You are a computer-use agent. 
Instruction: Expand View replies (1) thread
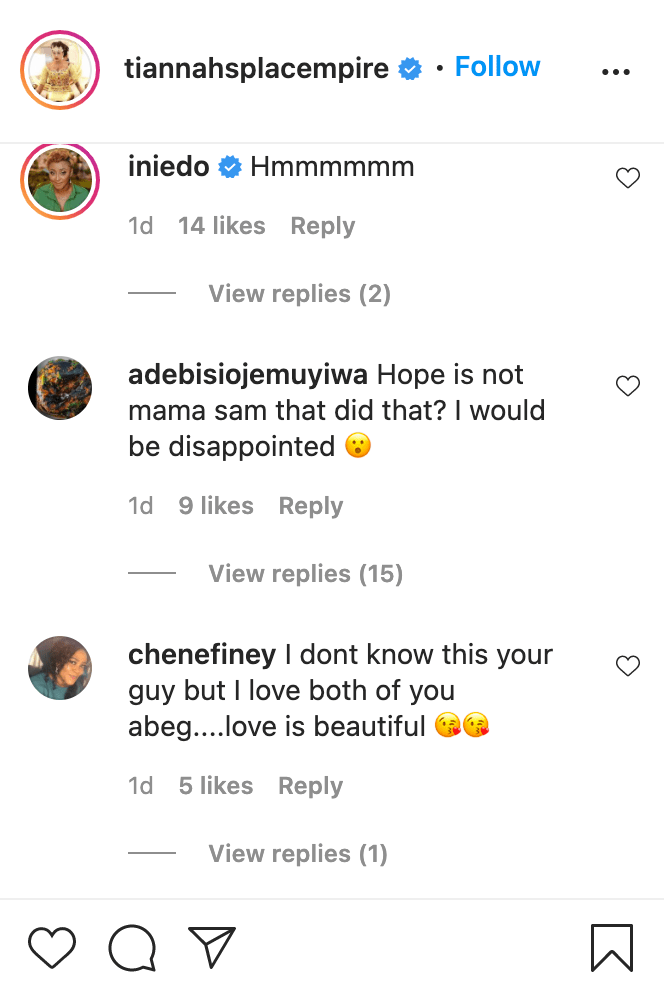point(298,854)
